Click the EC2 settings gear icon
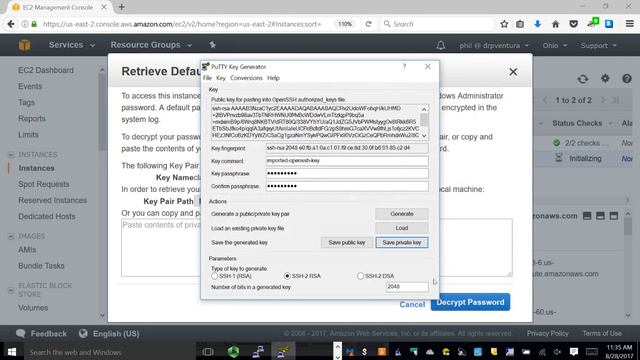Screen dimensions: 640x360 coord(605,78)
